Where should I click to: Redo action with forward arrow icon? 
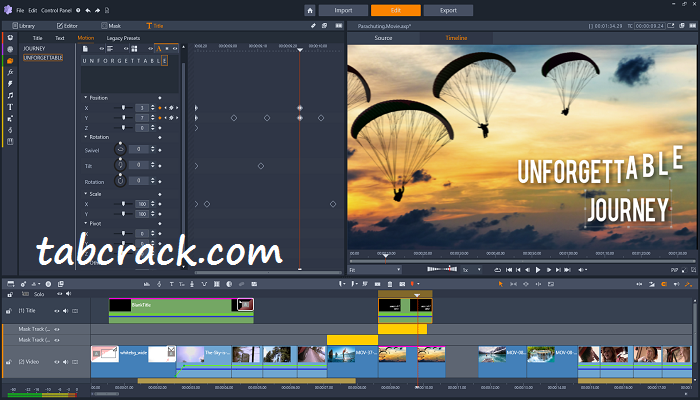[x=97, y=10]
